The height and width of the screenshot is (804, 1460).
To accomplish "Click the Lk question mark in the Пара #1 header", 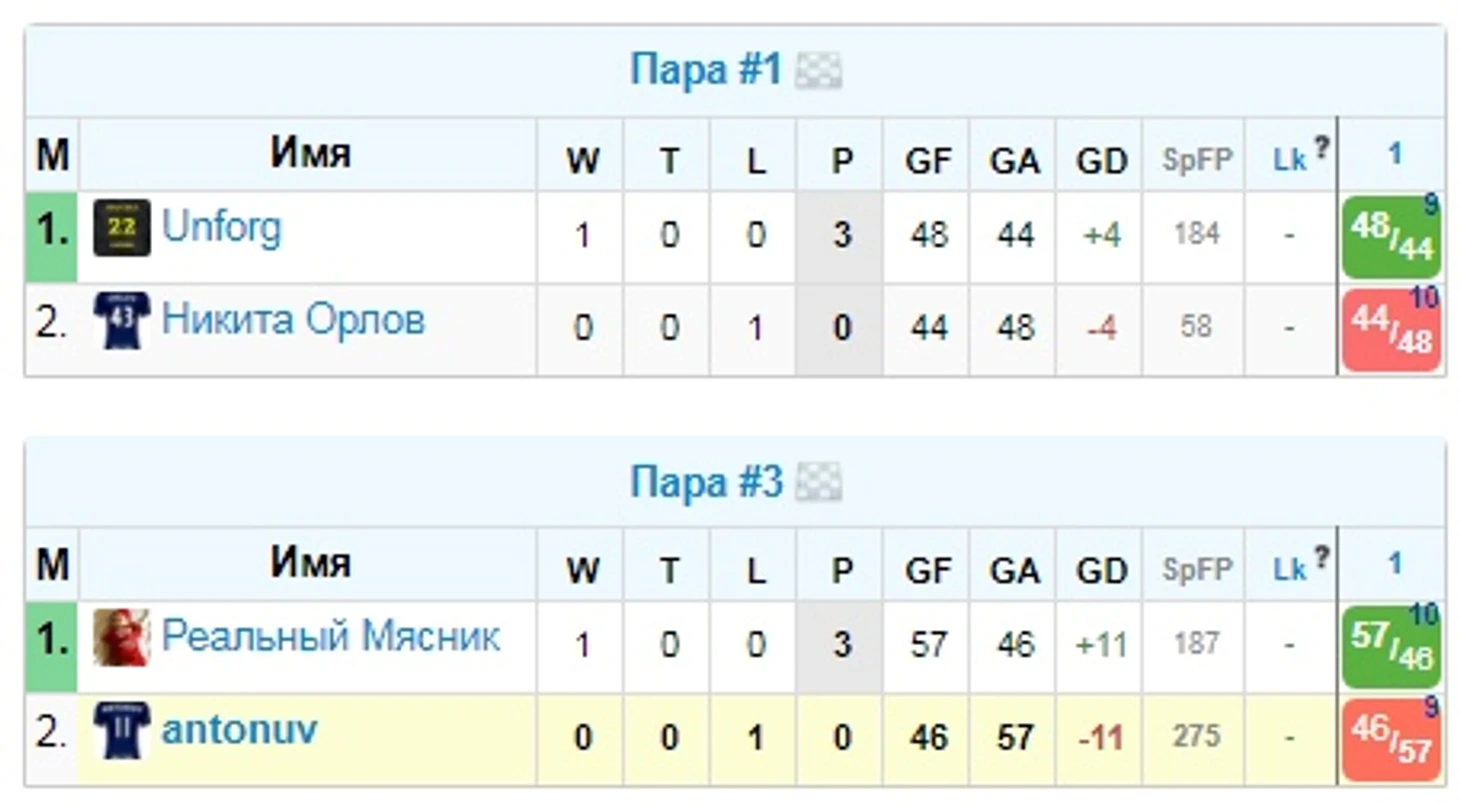I will click(1322, 148).
